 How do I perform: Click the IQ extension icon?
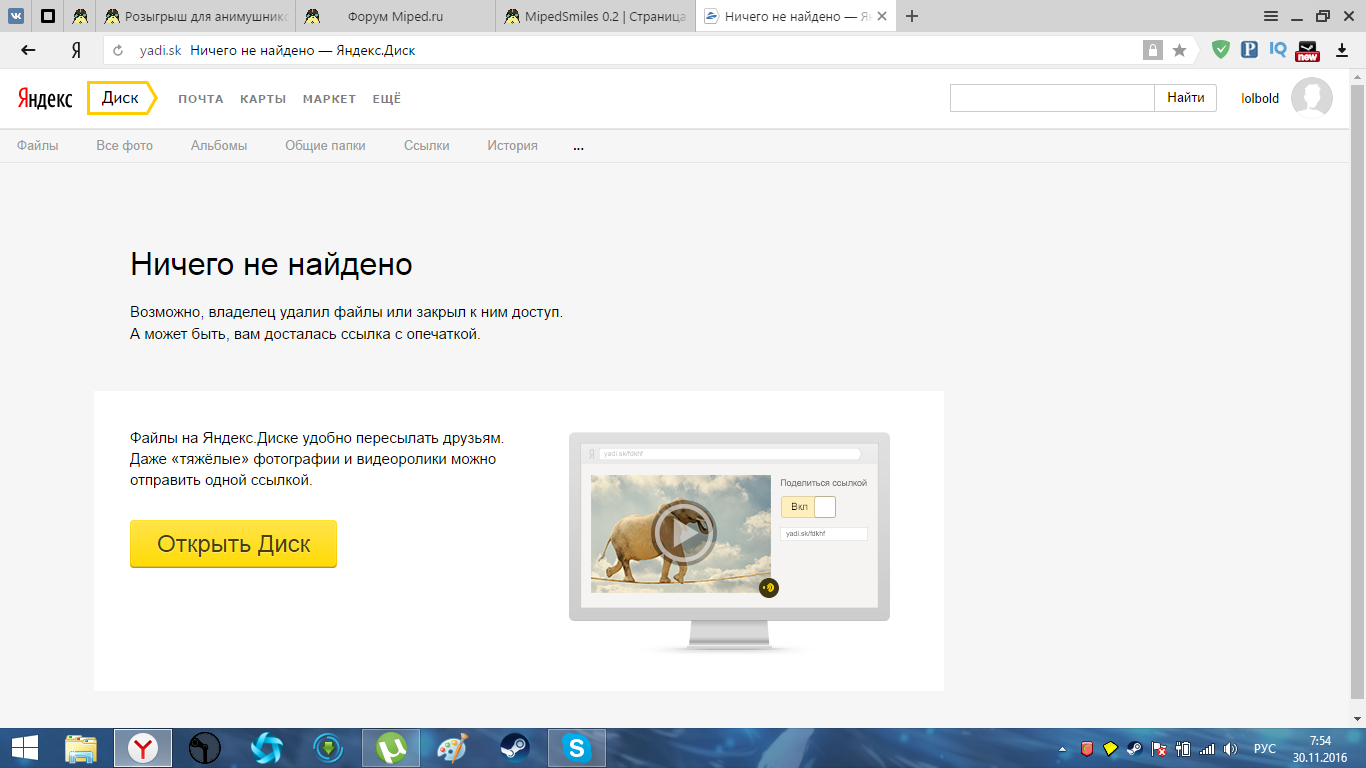(x=1278, y=49)
